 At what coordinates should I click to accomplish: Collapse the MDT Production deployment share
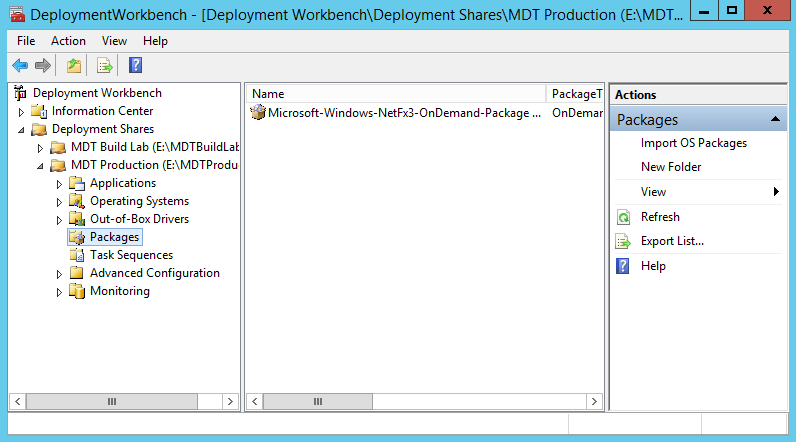[x=40, y=166]
